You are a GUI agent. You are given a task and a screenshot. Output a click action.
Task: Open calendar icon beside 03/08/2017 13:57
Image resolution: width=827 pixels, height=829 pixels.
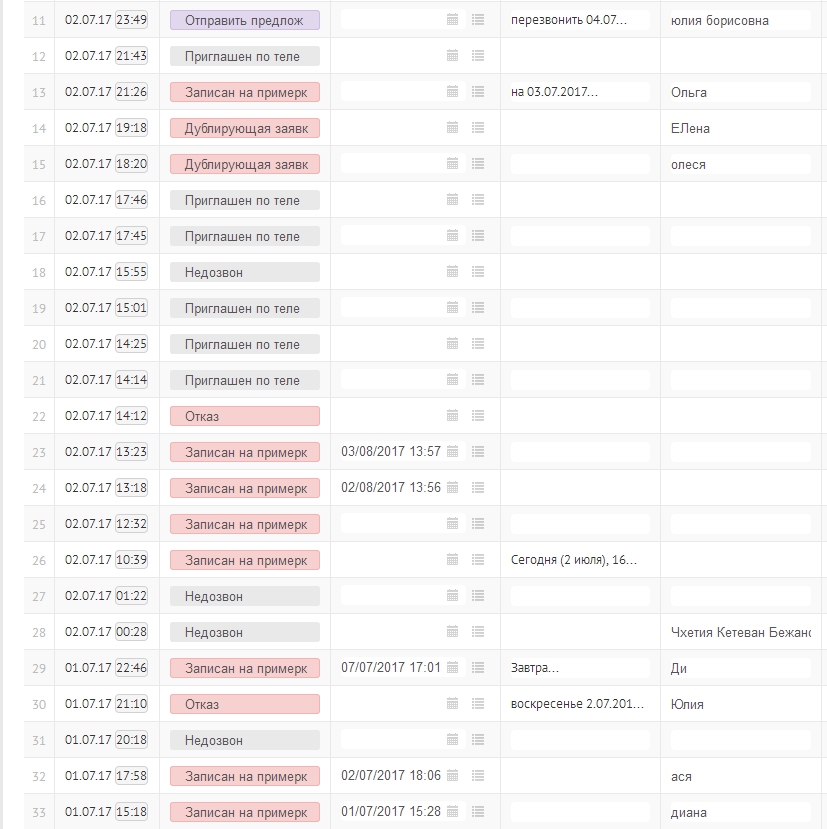452,452
